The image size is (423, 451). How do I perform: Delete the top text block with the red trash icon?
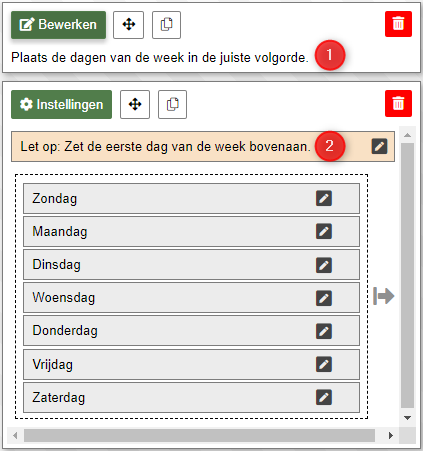pyautogui.click(x=398, y=24)
